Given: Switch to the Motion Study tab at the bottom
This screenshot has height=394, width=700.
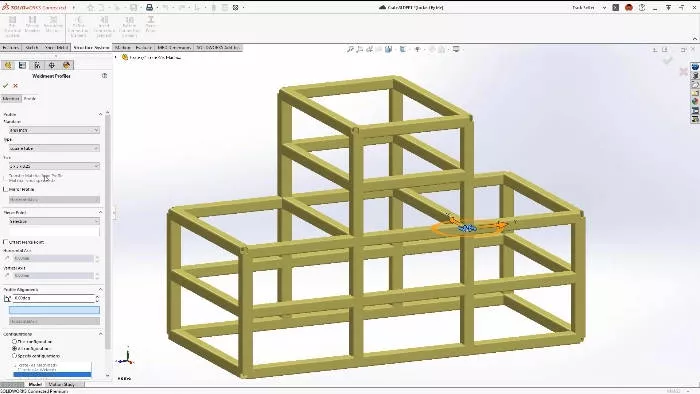Looking at the screenshot, I should click(x=62, y=384).
